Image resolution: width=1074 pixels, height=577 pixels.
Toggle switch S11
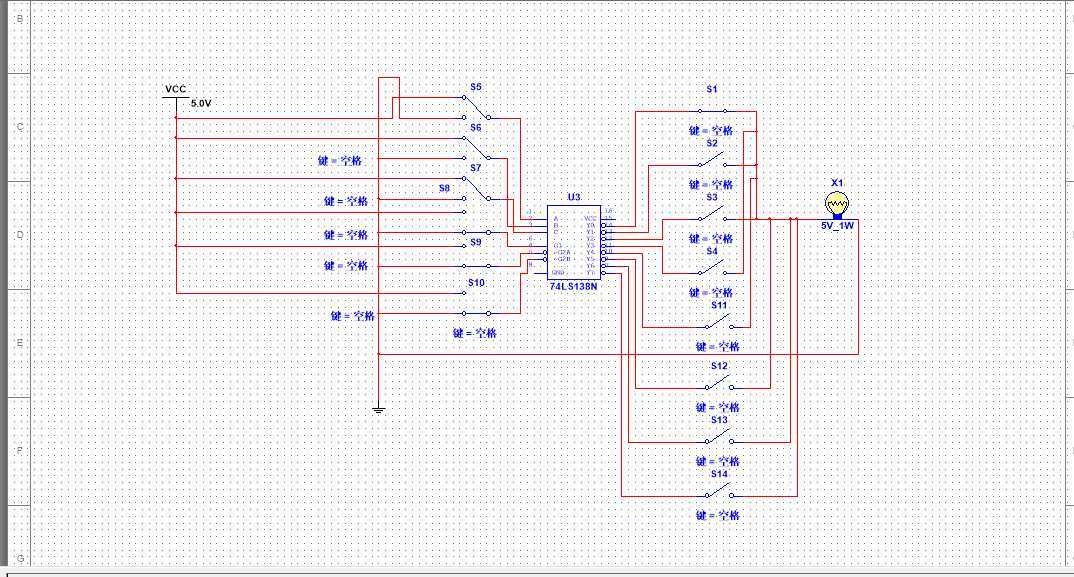[719, 323]
